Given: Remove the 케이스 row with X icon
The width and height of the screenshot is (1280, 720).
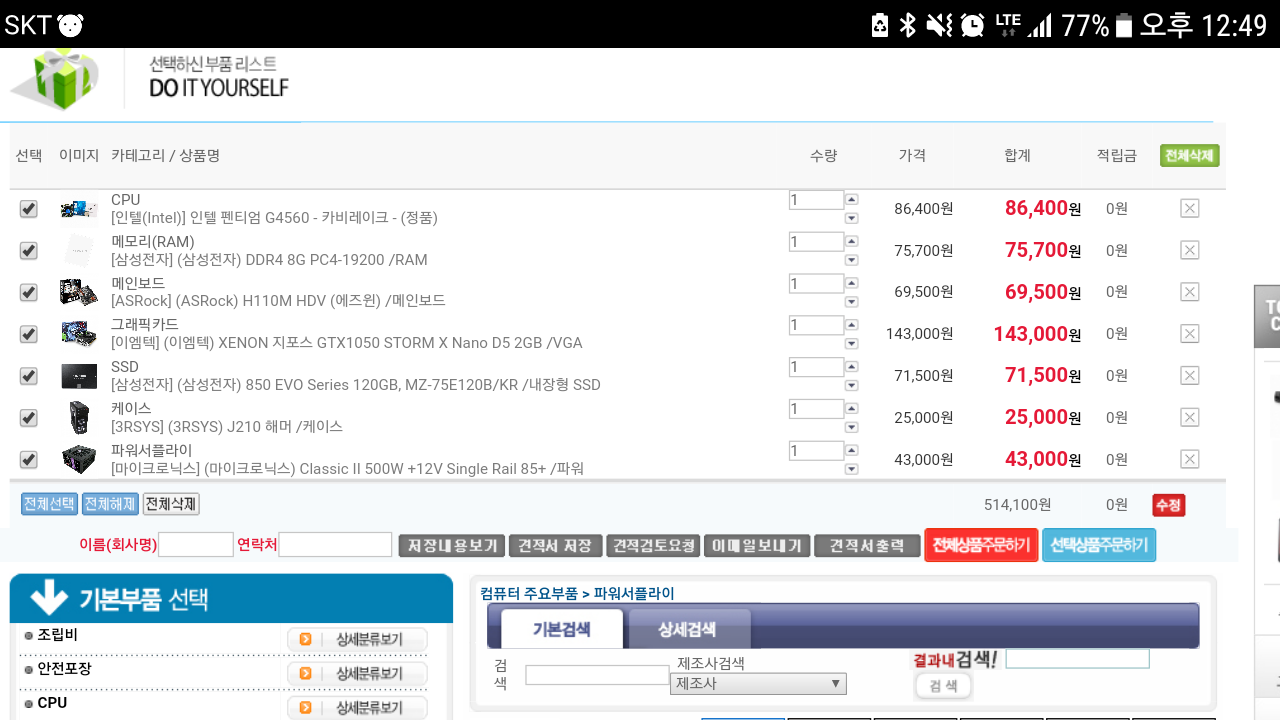Looking at the screenshot, I should click(x=1189, y=417).
